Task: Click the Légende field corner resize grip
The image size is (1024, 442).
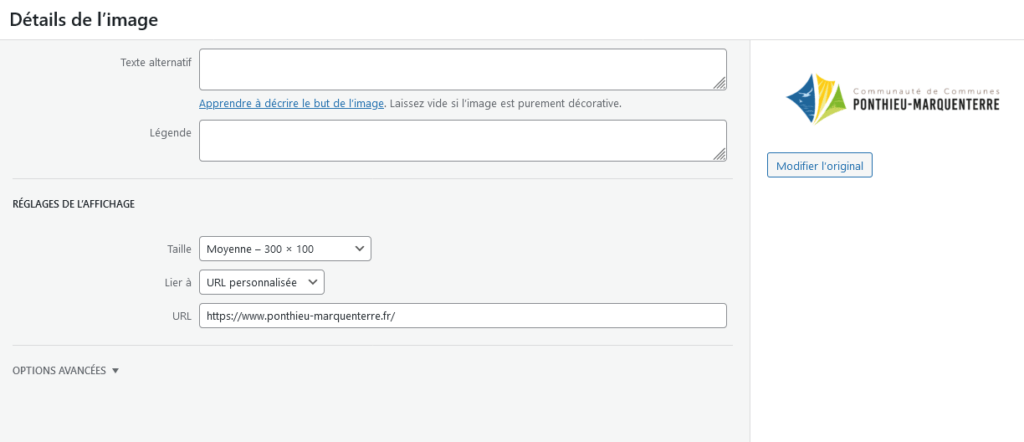Action: (719, 154)
